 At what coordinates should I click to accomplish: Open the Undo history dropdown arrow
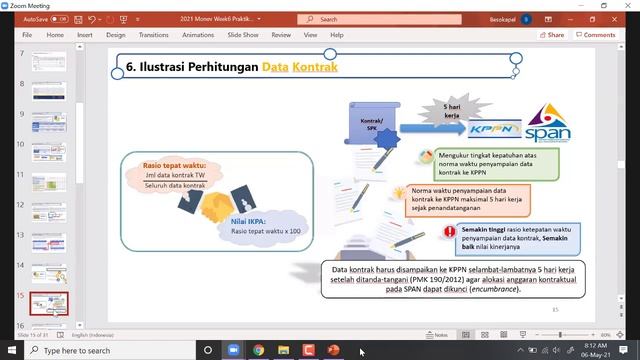pyautogui.click(x=100, y=19)
